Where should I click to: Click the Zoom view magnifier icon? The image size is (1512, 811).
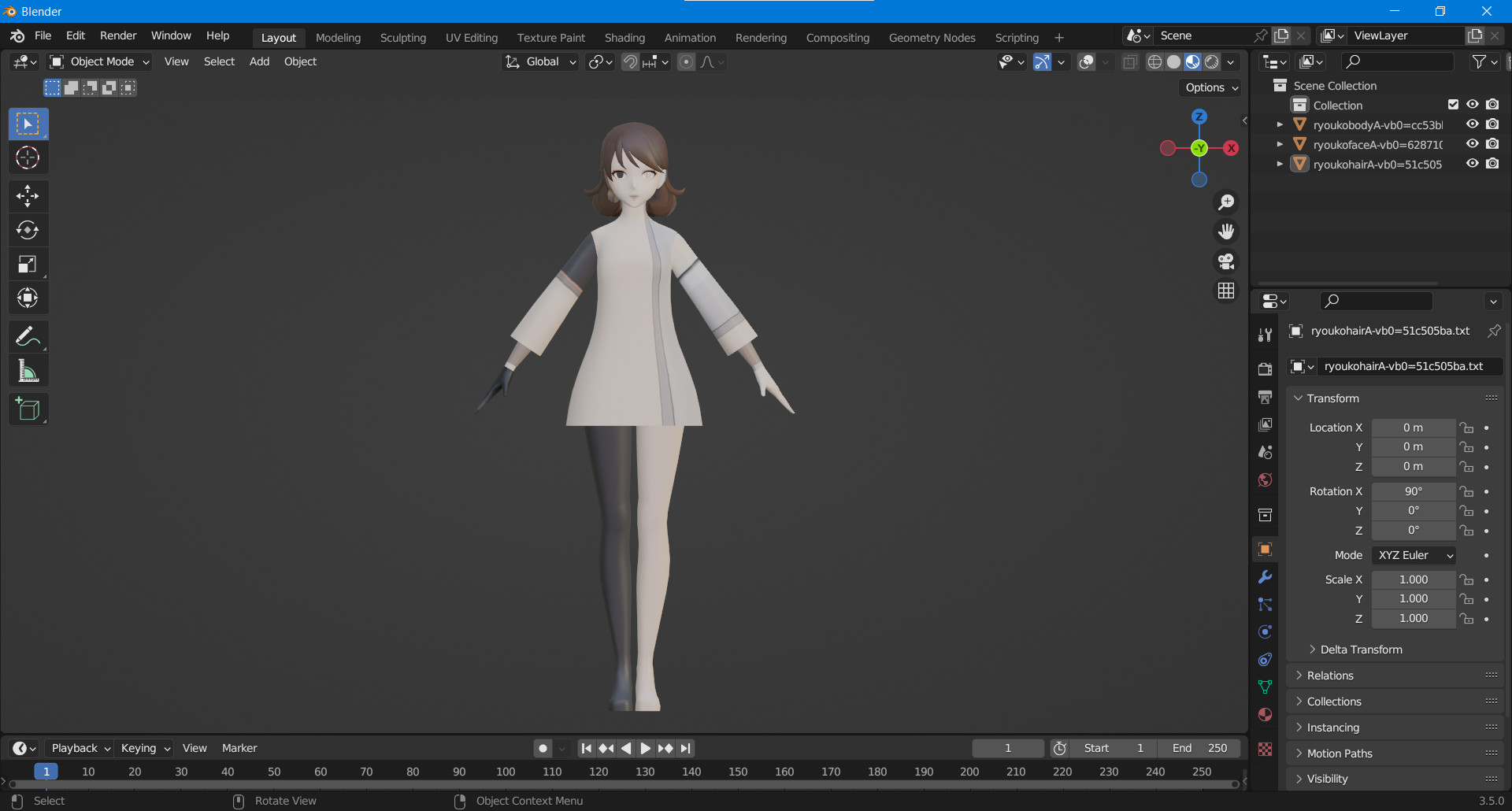1226,202
